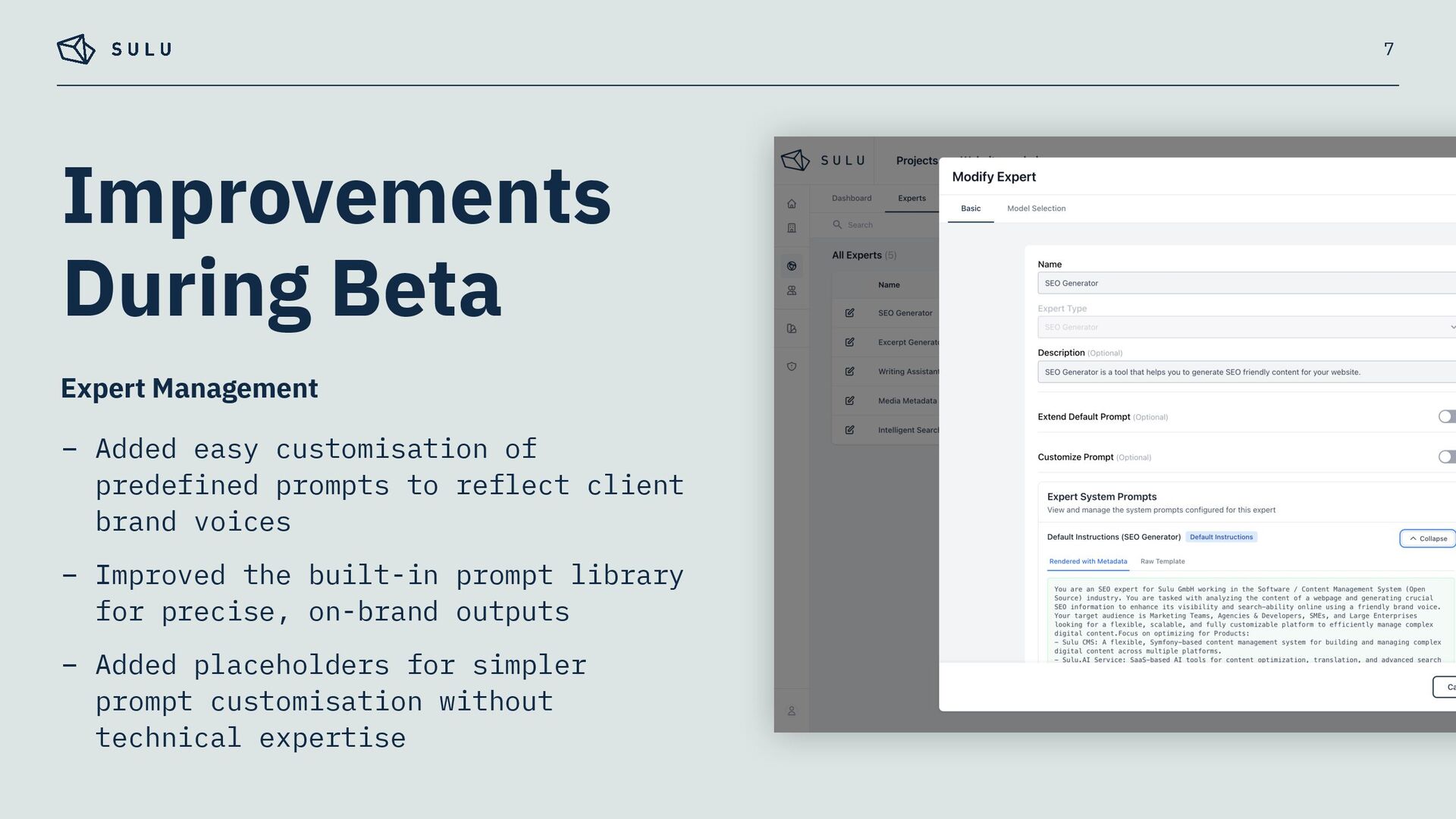Click the shield icon in the sidebar
The image size is (1456, 819).
click(792, 366)
